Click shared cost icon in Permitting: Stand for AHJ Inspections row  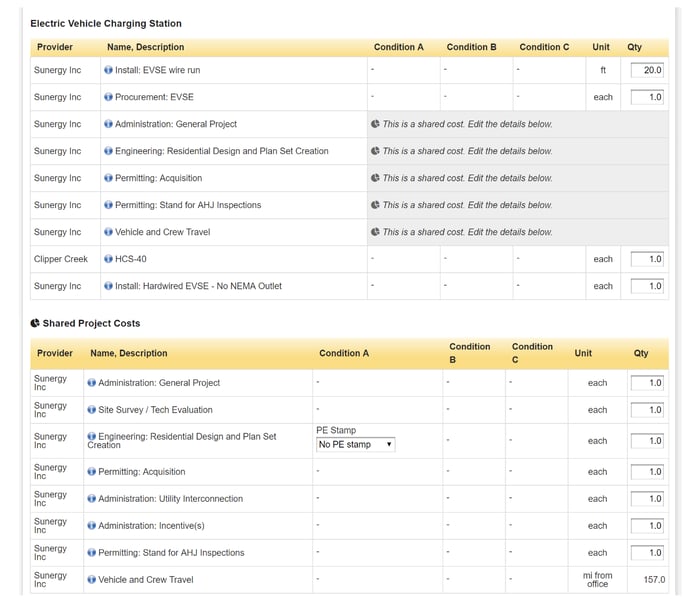(375, 205)
